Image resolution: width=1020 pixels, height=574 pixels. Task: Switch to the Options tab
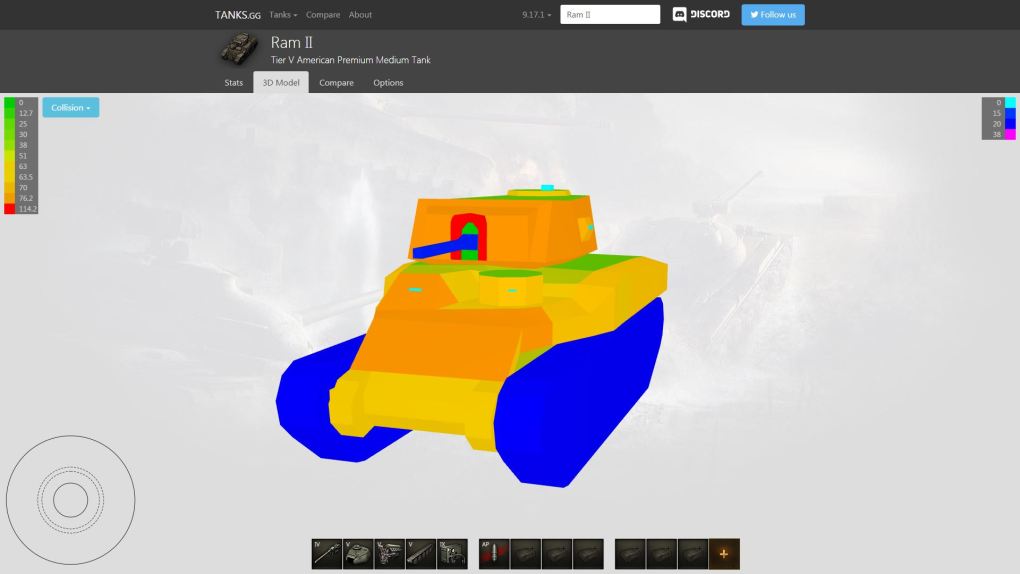[388, 83]
